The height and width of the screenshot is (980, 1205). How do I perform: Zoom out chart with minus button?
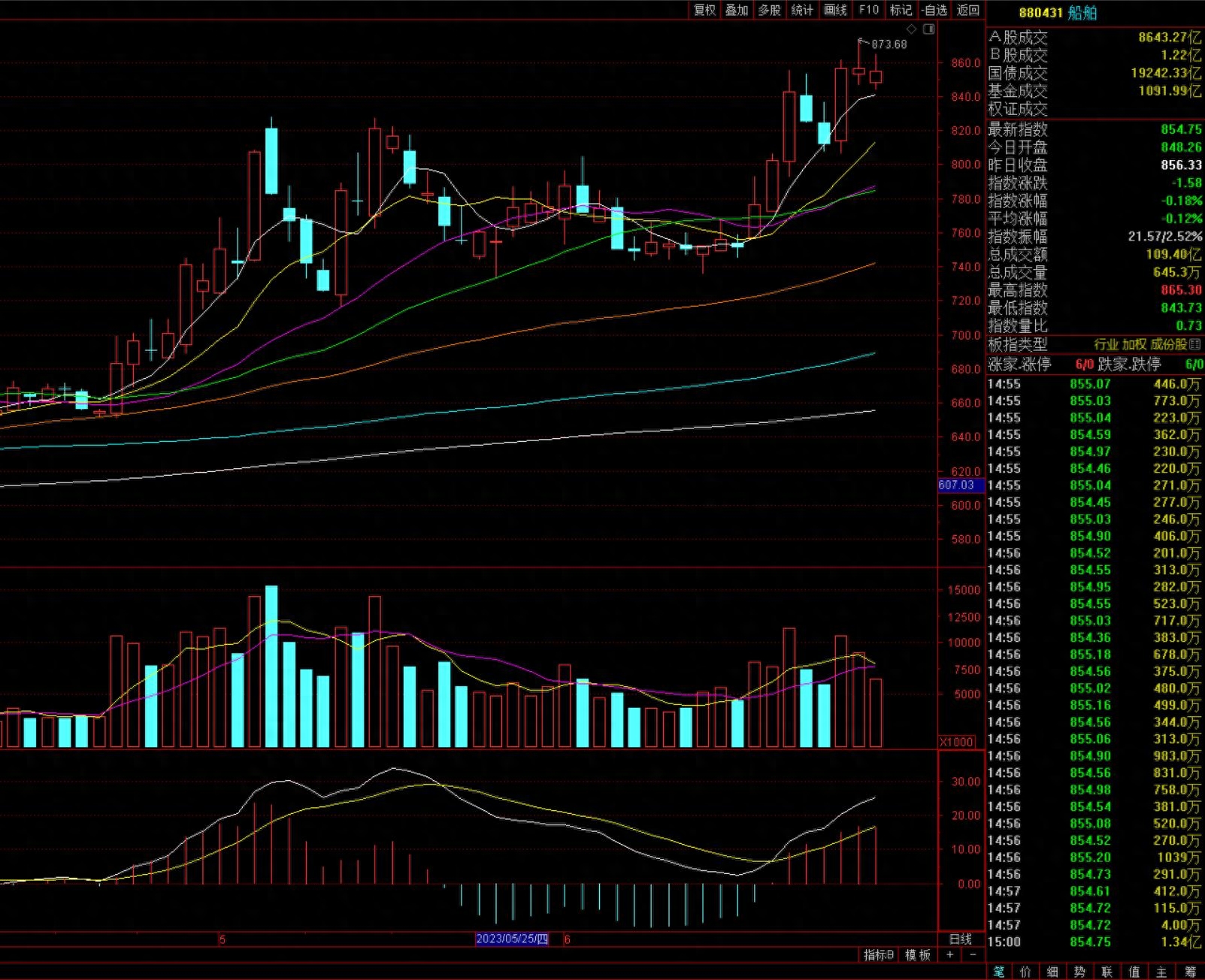click(x=973, y=954)
